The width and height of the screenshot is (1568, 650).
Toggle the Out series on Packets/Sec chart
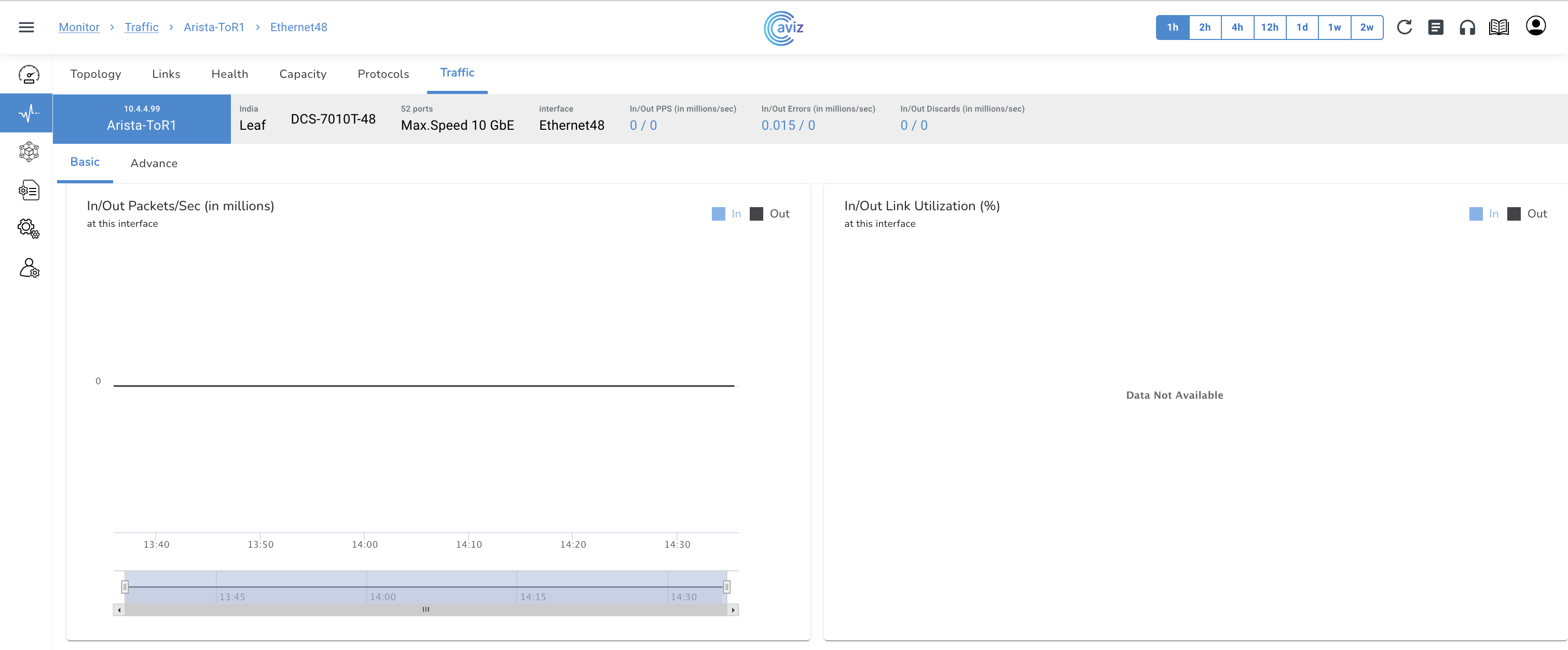(x=769, y=214)
